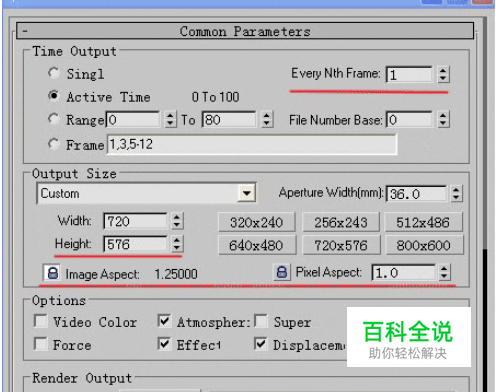This screenshot has width=496, height=392.
Task: Apply the 512x486 preset size
Action: 423,222
